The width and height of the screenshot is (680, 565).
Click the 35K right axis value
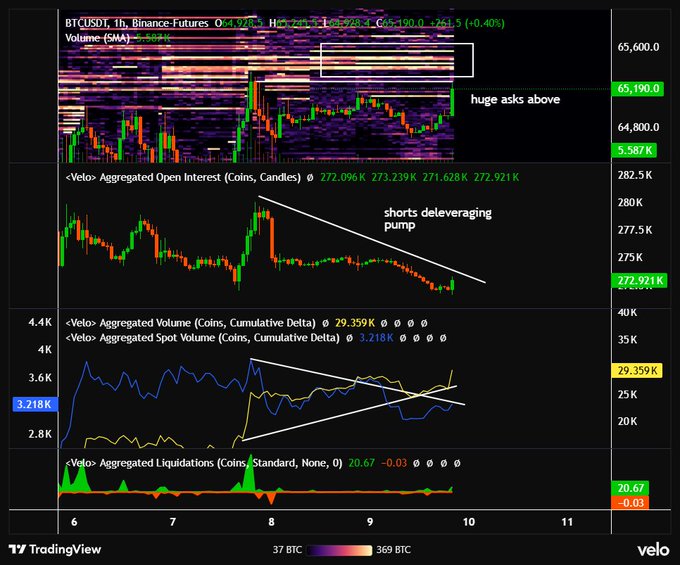(627, 340)
